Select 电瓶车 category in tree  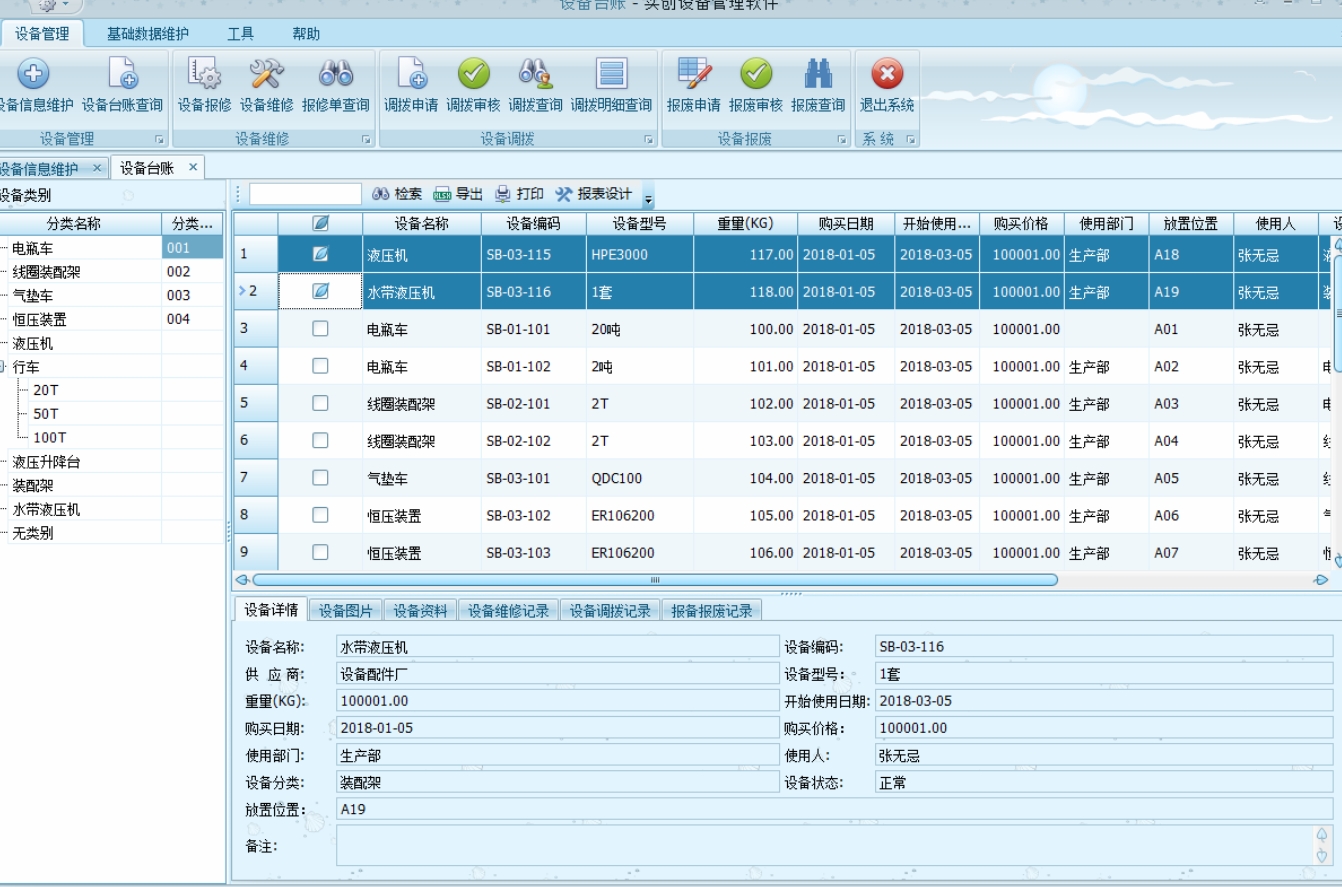(32, 248)
